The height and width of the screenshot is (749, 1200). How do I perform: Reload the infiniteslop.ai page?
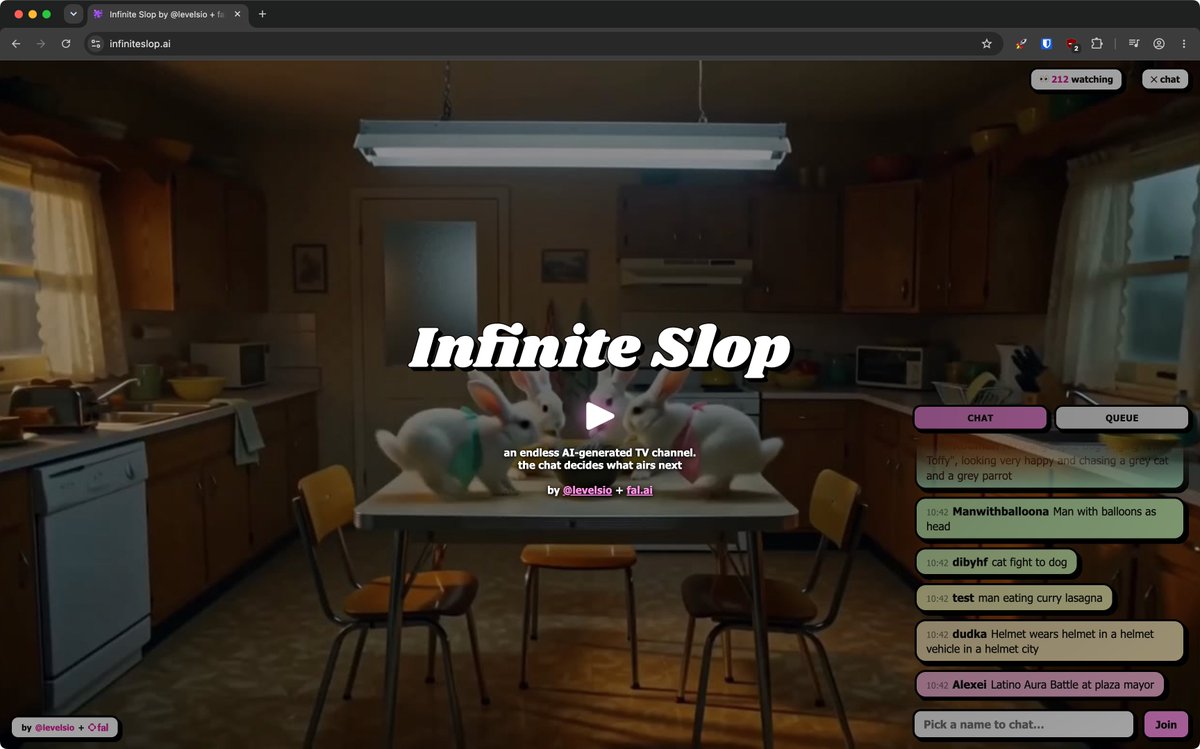click(66, 44)
